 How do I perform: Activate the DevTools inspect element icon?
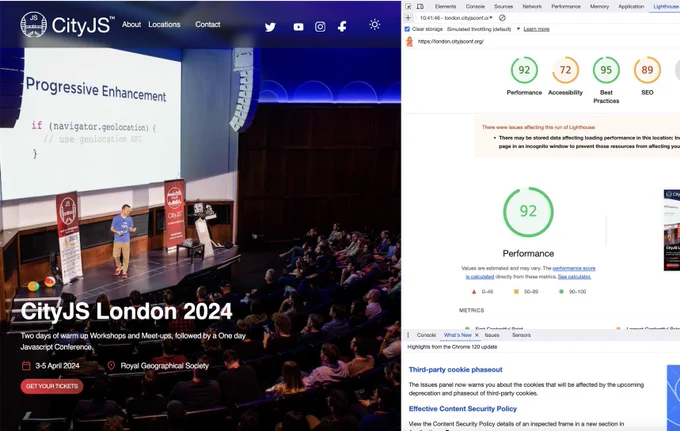[x=408, y=7]
